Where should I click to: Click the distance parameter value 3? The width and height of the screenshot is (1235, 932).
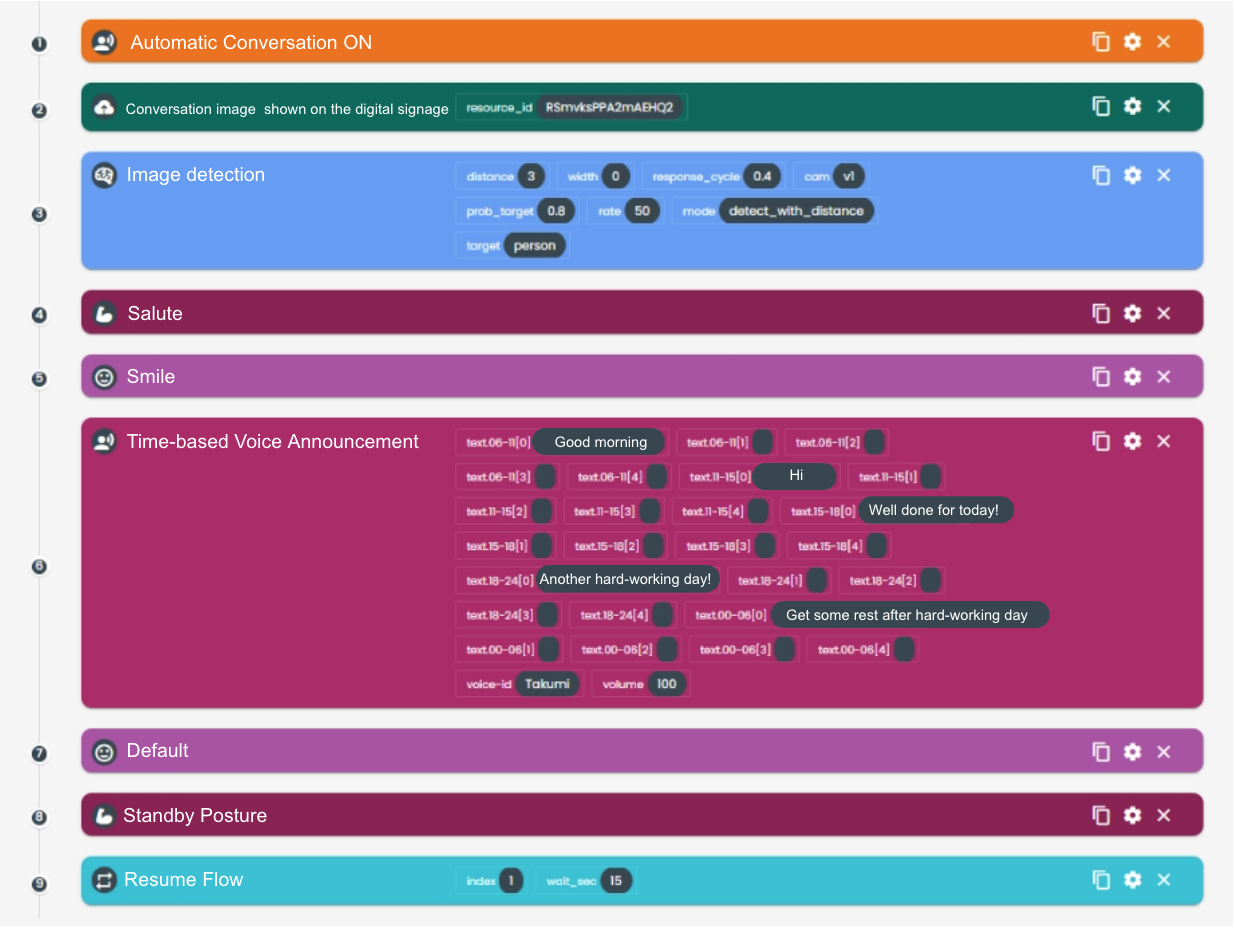[x=531, y=177]
